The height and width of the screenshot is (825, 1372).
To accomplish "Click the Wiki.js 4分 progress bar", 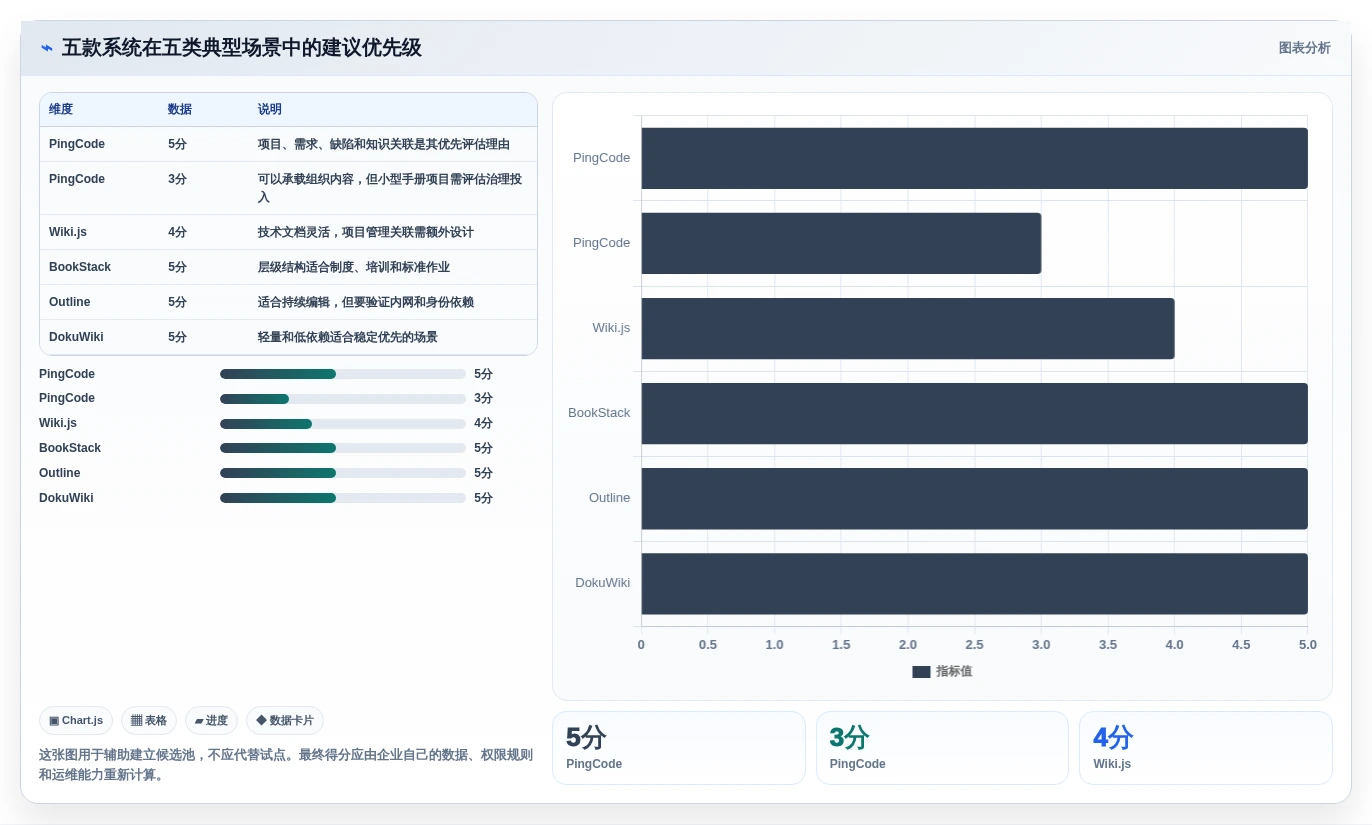I will (343, 424).
